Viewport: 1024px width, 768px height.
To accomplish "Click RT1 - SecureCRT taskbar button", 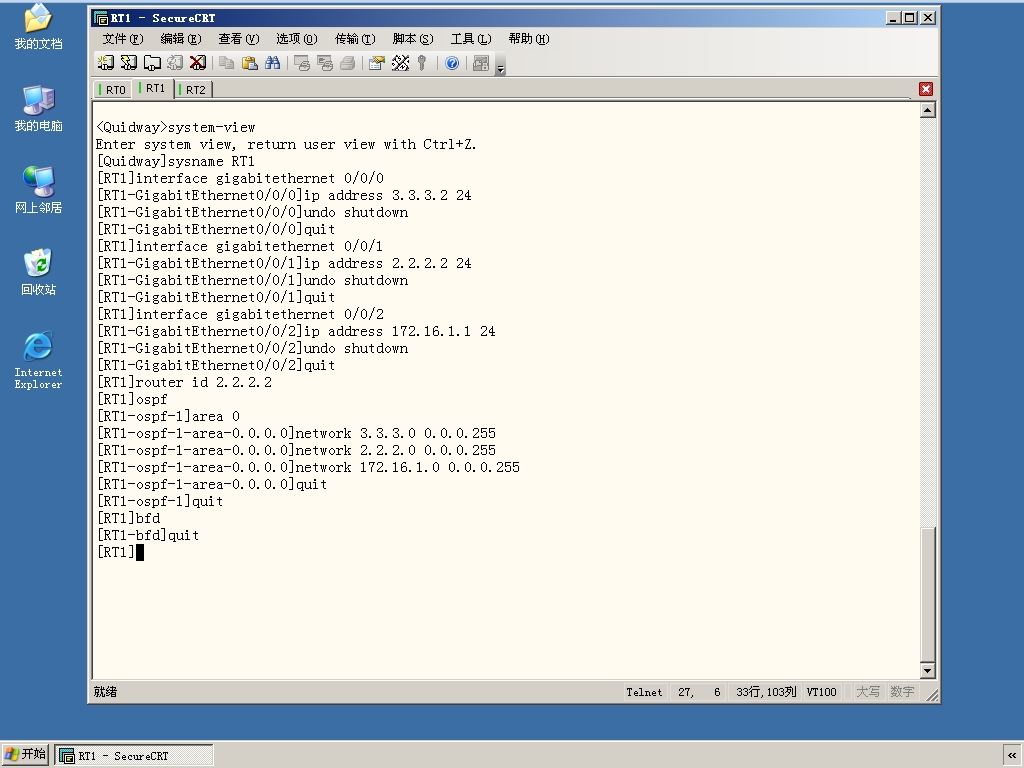I will pos(134,756).
